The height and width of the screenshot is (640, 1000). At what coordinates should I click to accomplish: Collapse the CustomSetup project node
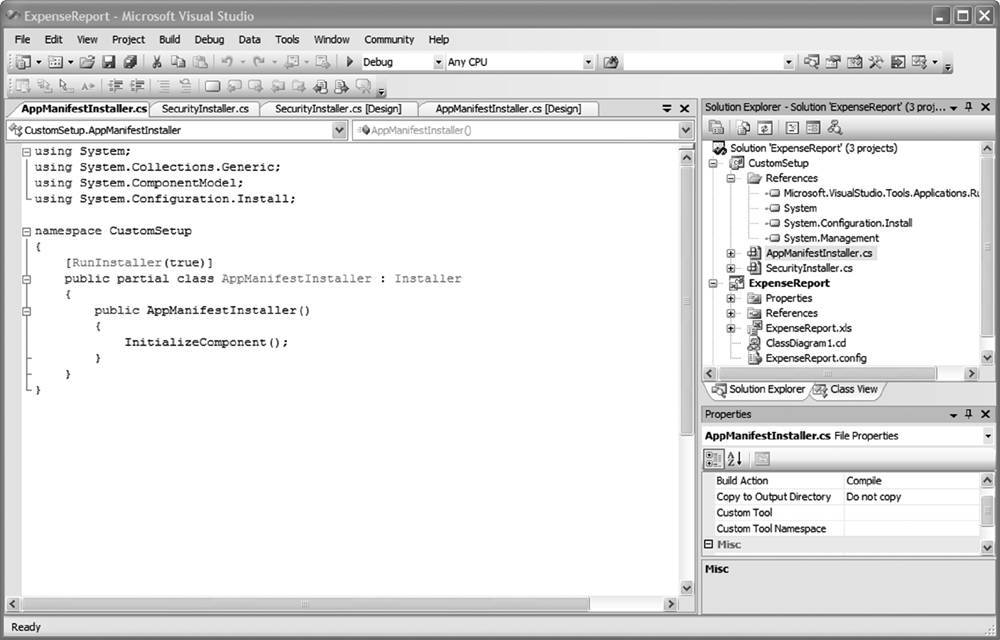coord(713,163)
